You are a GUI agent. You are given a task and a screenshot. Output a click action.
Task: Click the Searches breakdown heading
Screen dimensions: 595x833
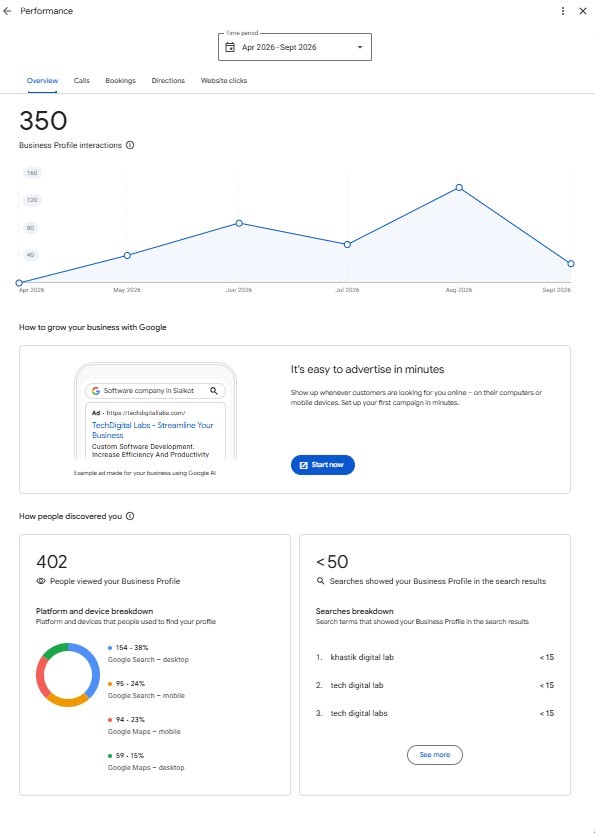click(354, 611)
